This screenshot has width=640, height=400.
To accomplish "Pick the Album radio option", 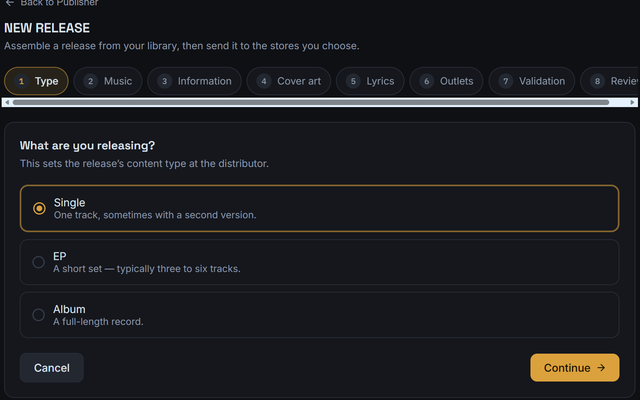I will 39,315.
